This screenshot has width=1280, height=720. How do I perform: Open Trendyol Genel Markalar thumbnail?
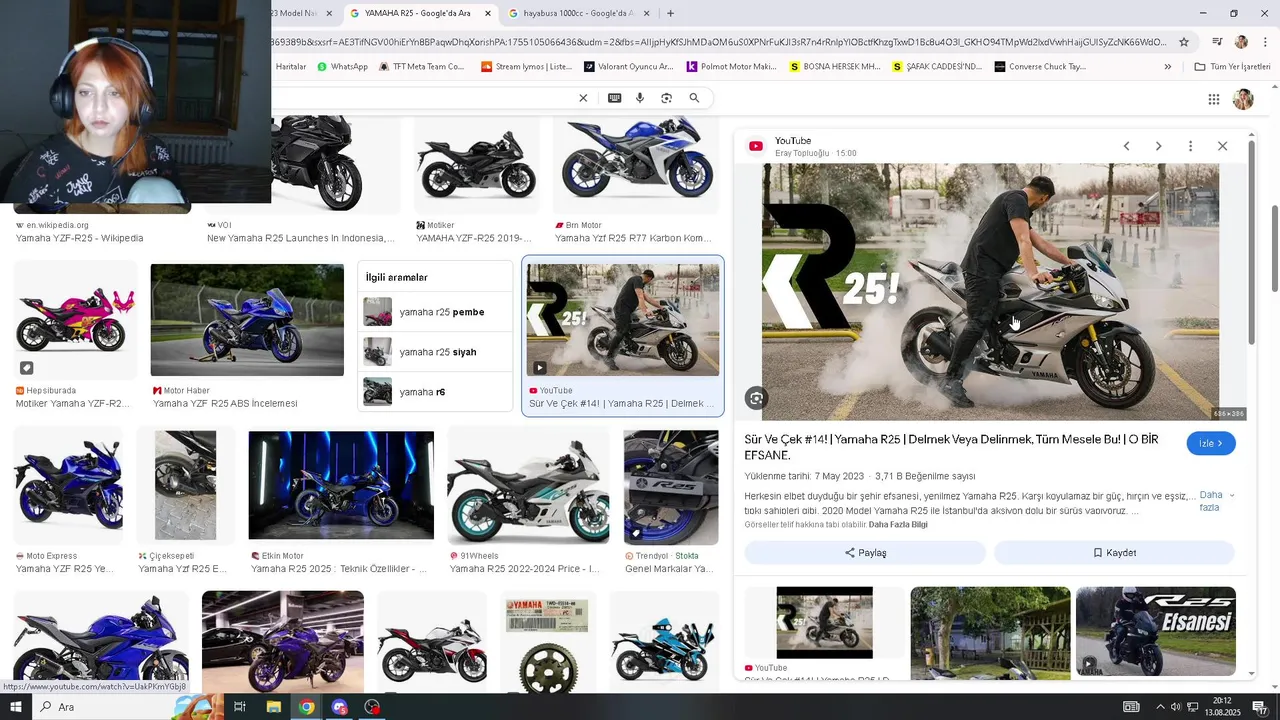point(671,486)
